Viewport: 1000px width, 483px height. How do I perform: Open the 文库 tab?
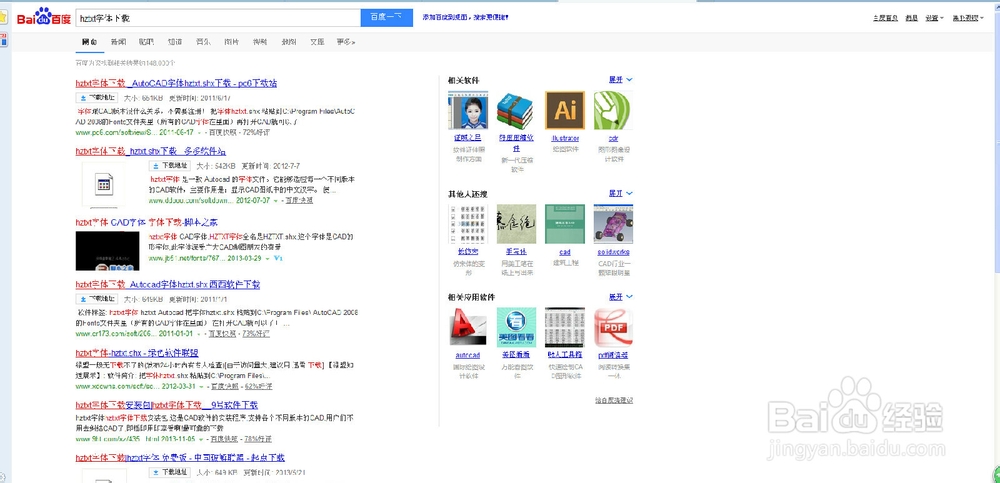[317, 42]
